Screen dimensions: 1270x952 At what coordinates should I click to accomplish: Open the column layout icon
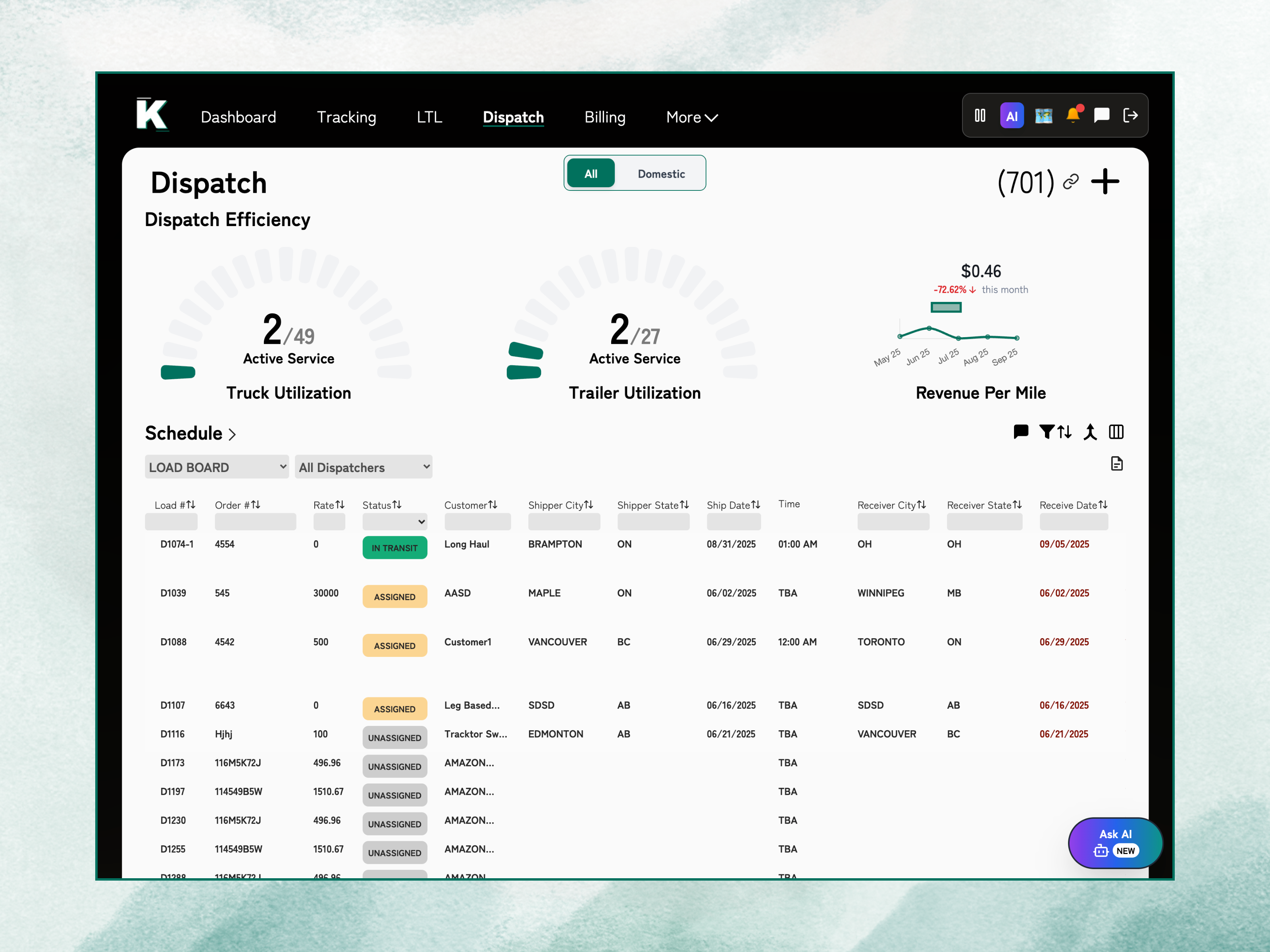click(1116, 432)
